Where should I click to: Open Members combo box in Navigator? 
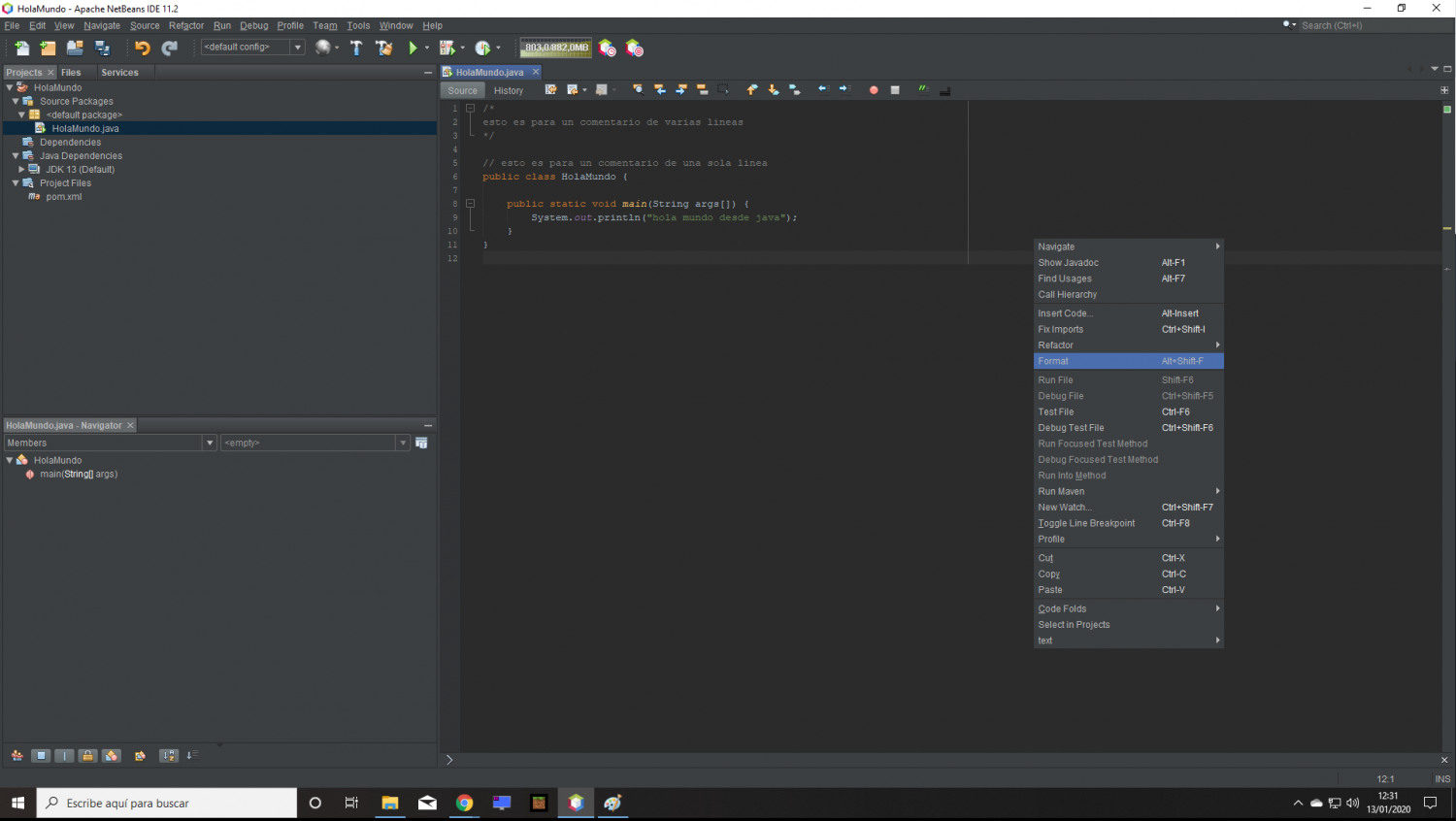pyautogui.click(x=111, y=443)
